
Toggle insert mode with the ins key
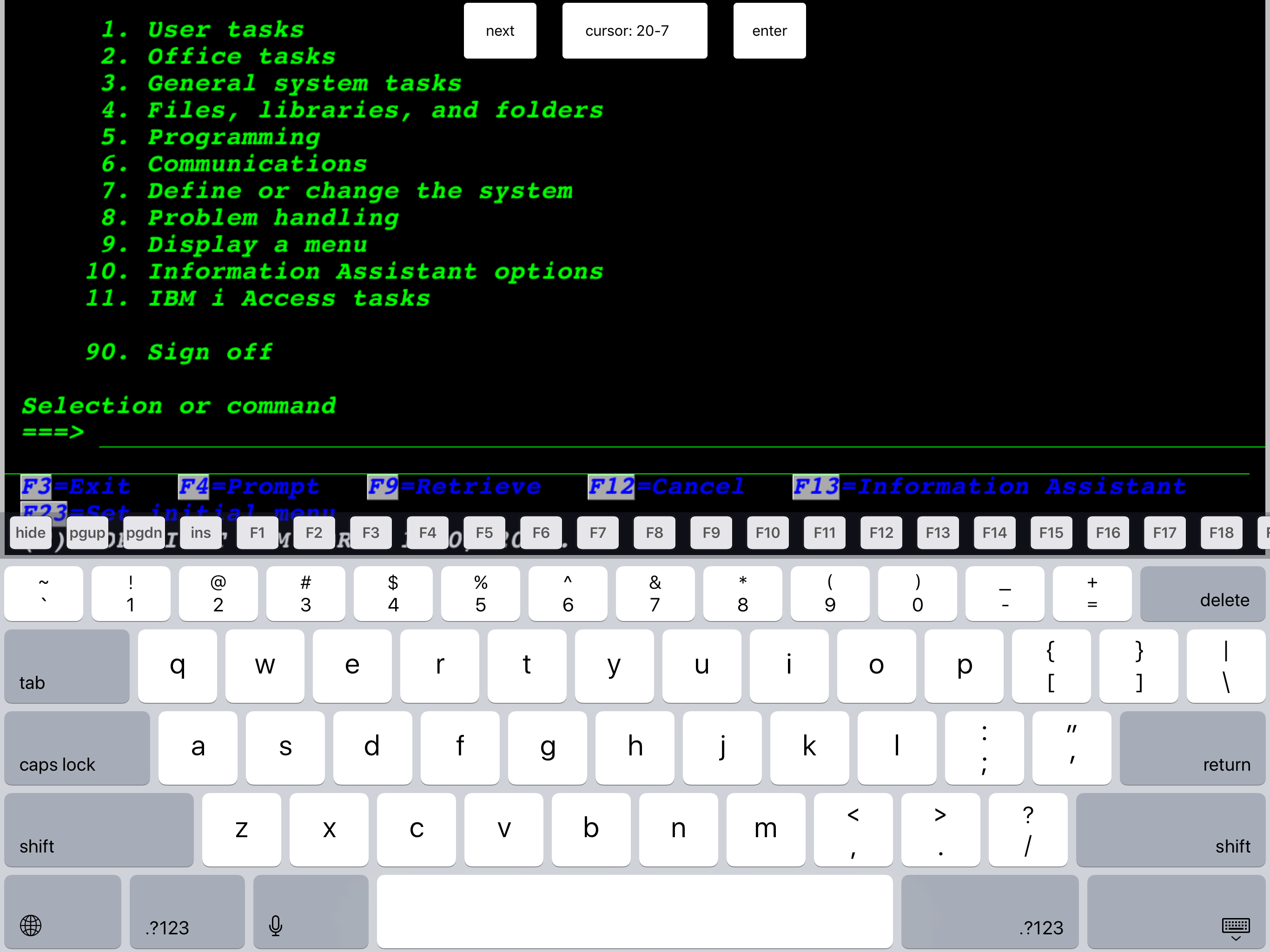click(x=200, y=532)
